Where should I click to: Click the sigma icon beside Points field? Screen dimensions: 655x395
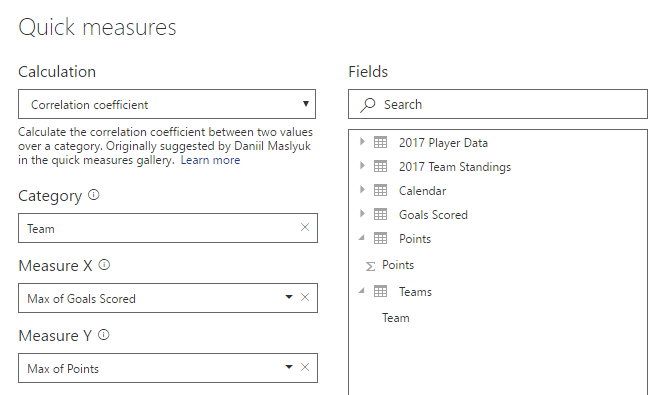[x=370, y=266]
